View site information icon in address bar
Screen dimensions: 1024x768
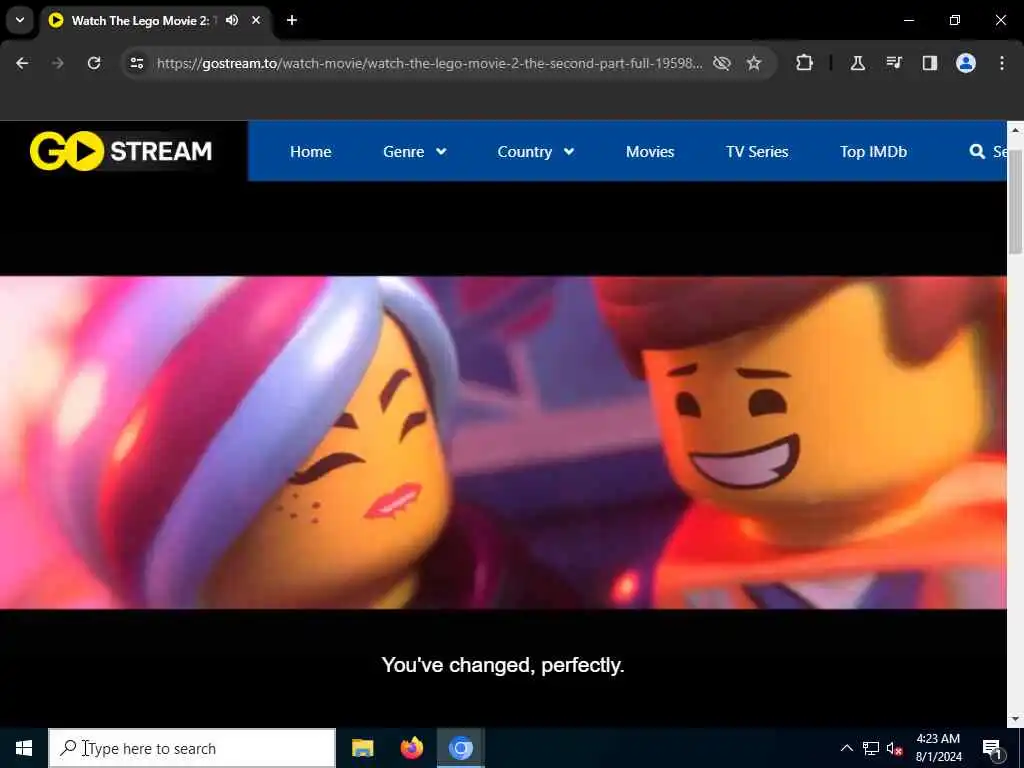point(136,63)
